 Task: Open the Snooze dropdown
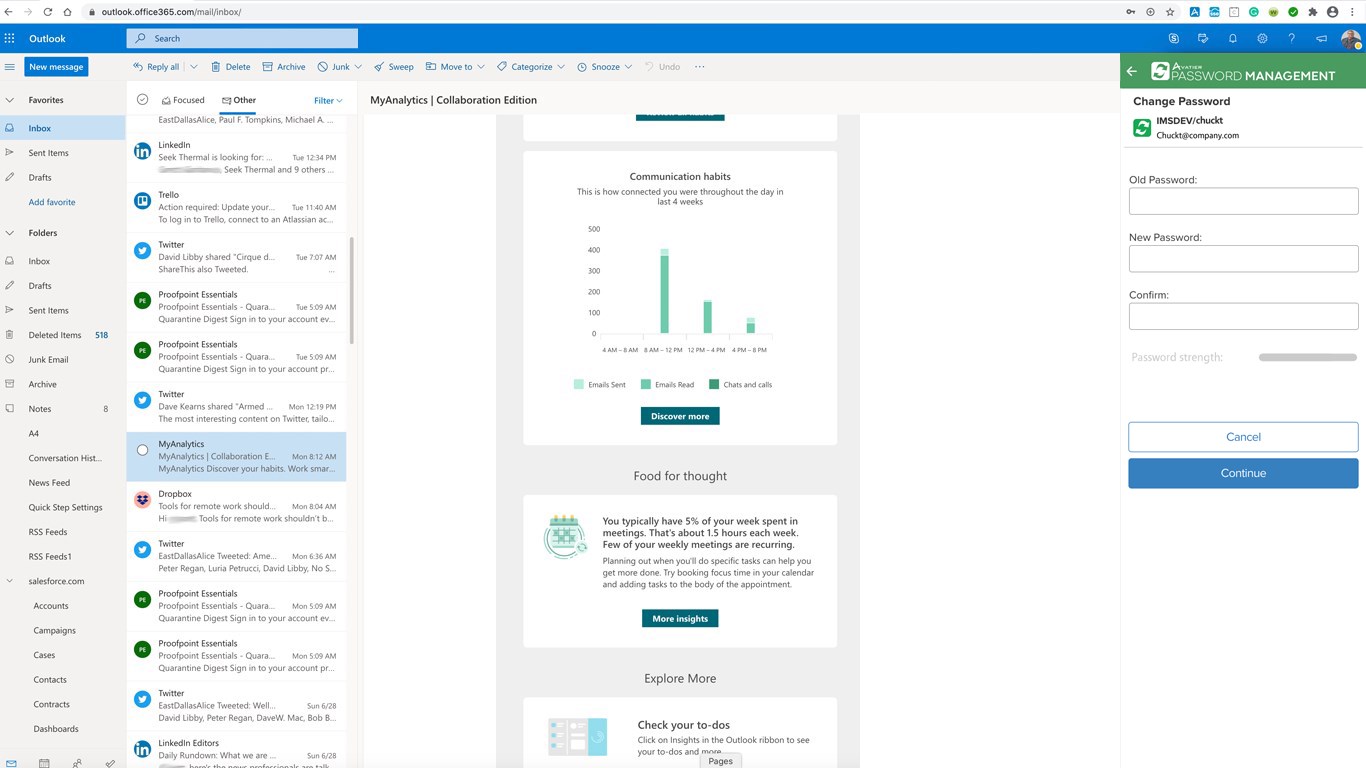click(628, 67)
